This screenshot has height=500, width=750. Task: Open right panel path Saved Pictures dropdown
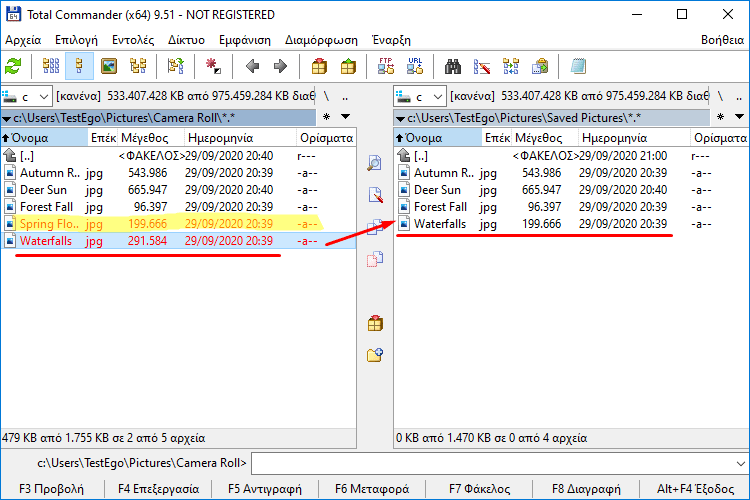tap(401, 118)
